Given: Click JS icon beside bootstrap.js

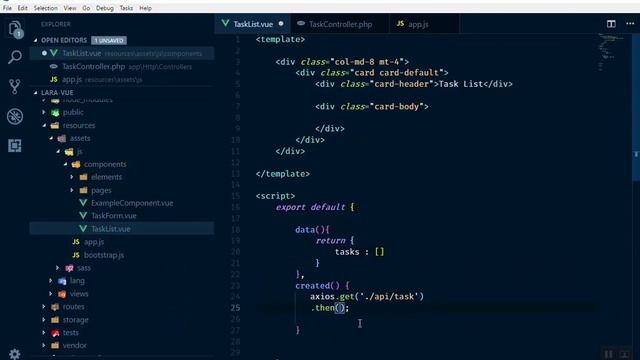Looking at the screenshot, I should 76,255.
